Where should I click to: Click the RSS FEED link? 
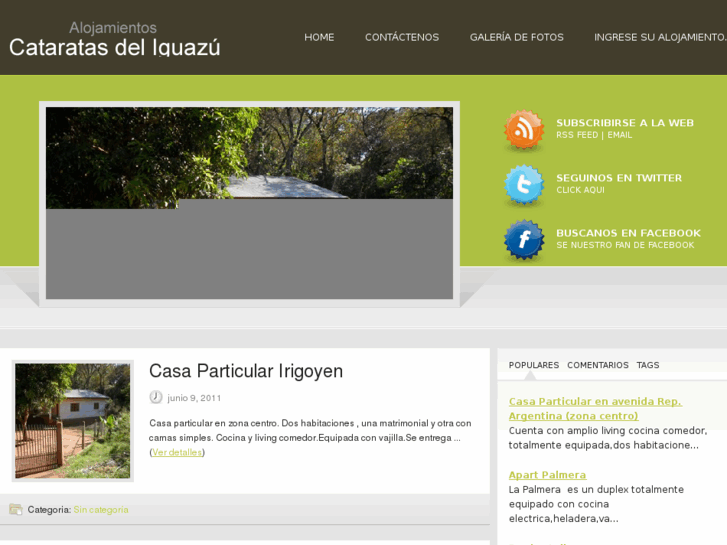(x=577, y=135)
